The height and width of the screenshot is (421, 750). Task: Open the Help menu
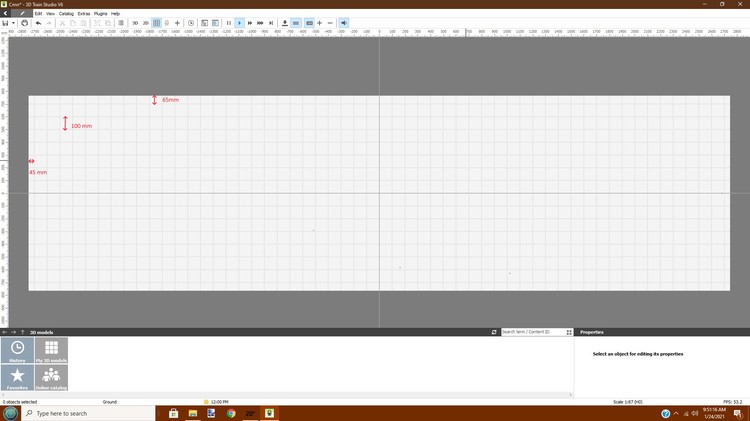click(x=115, y=14)
